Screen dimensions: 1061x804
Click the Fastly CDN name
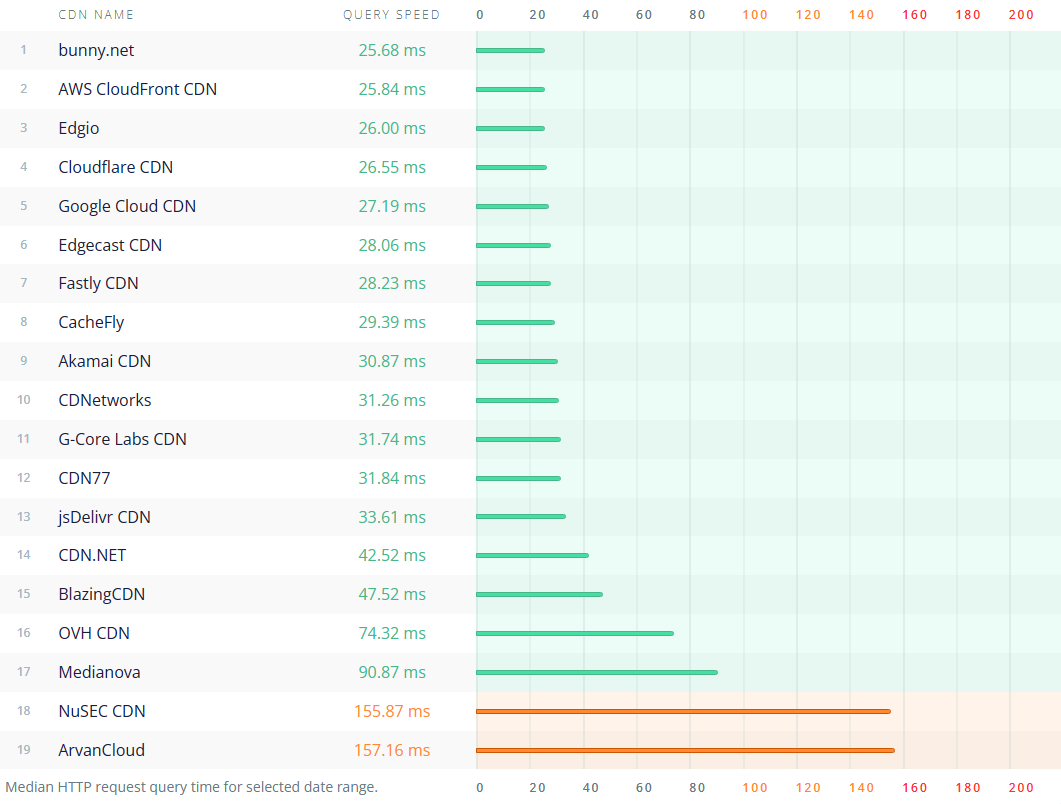pos(98,284)
